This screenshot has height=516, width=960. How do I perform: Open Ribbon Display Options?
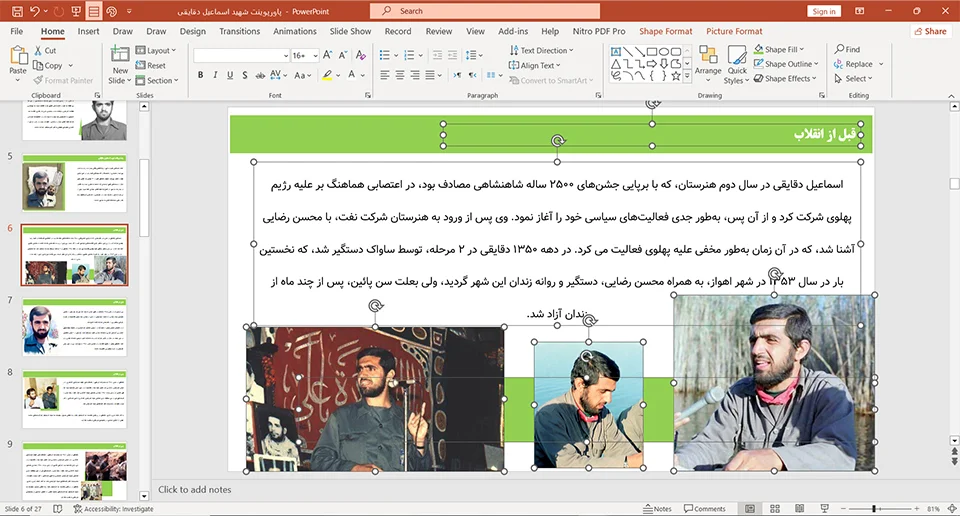tap(860, 11)
